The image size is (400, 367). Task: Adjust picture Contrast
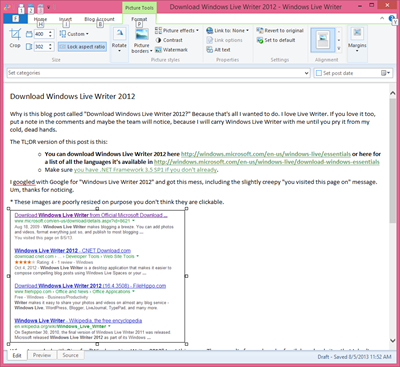tap(169, 40)
